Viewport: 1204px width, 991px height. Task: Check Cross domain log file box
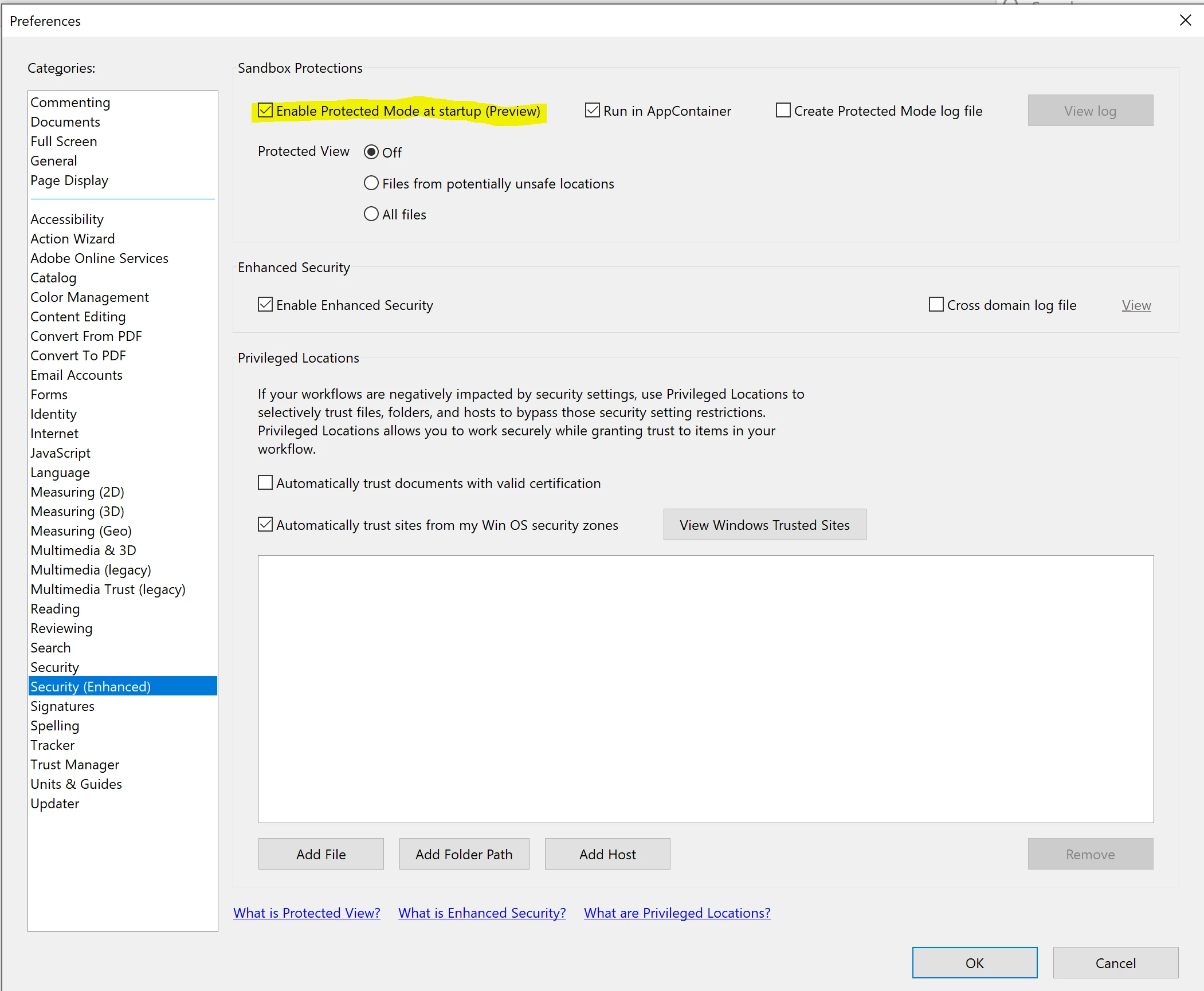pos(936,305)
